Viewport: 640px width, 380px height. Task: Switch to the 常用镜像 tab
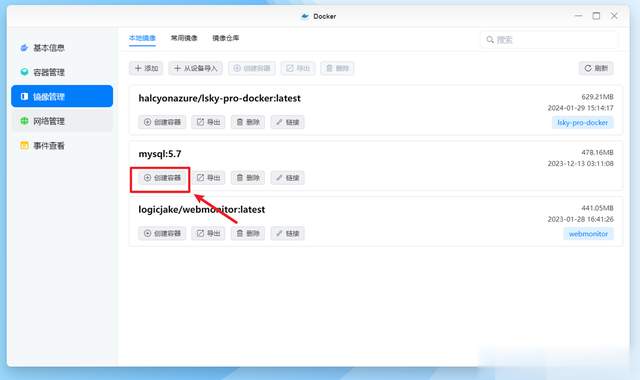pyautogui.click(x=184, y=38)
